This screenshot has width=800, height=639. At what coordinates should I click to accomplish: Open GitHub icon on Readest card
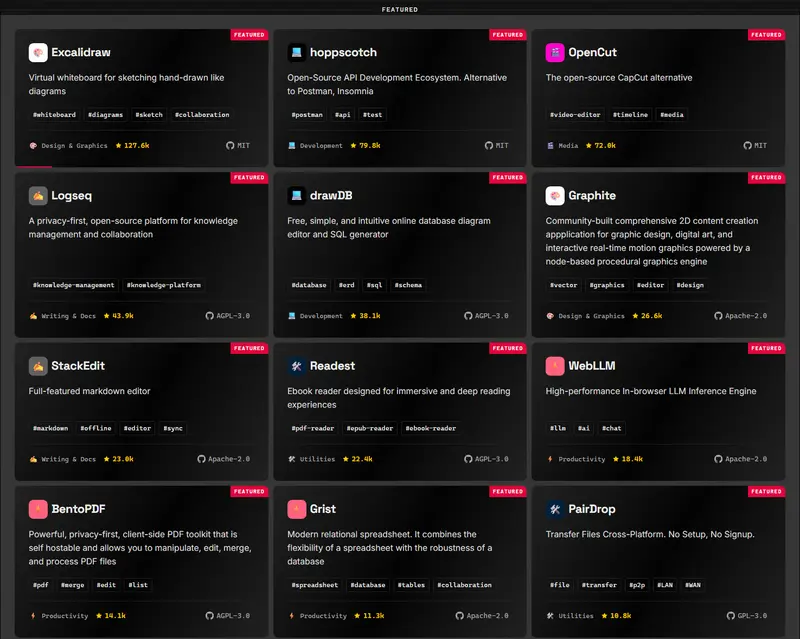[468, 459]
